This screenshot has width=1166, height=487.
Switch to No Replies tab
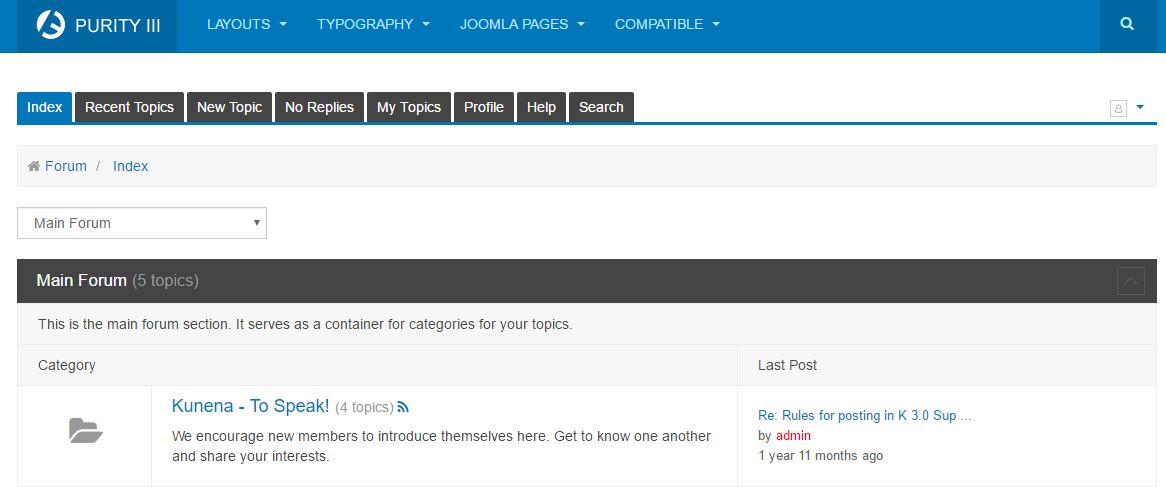(319, 107)
